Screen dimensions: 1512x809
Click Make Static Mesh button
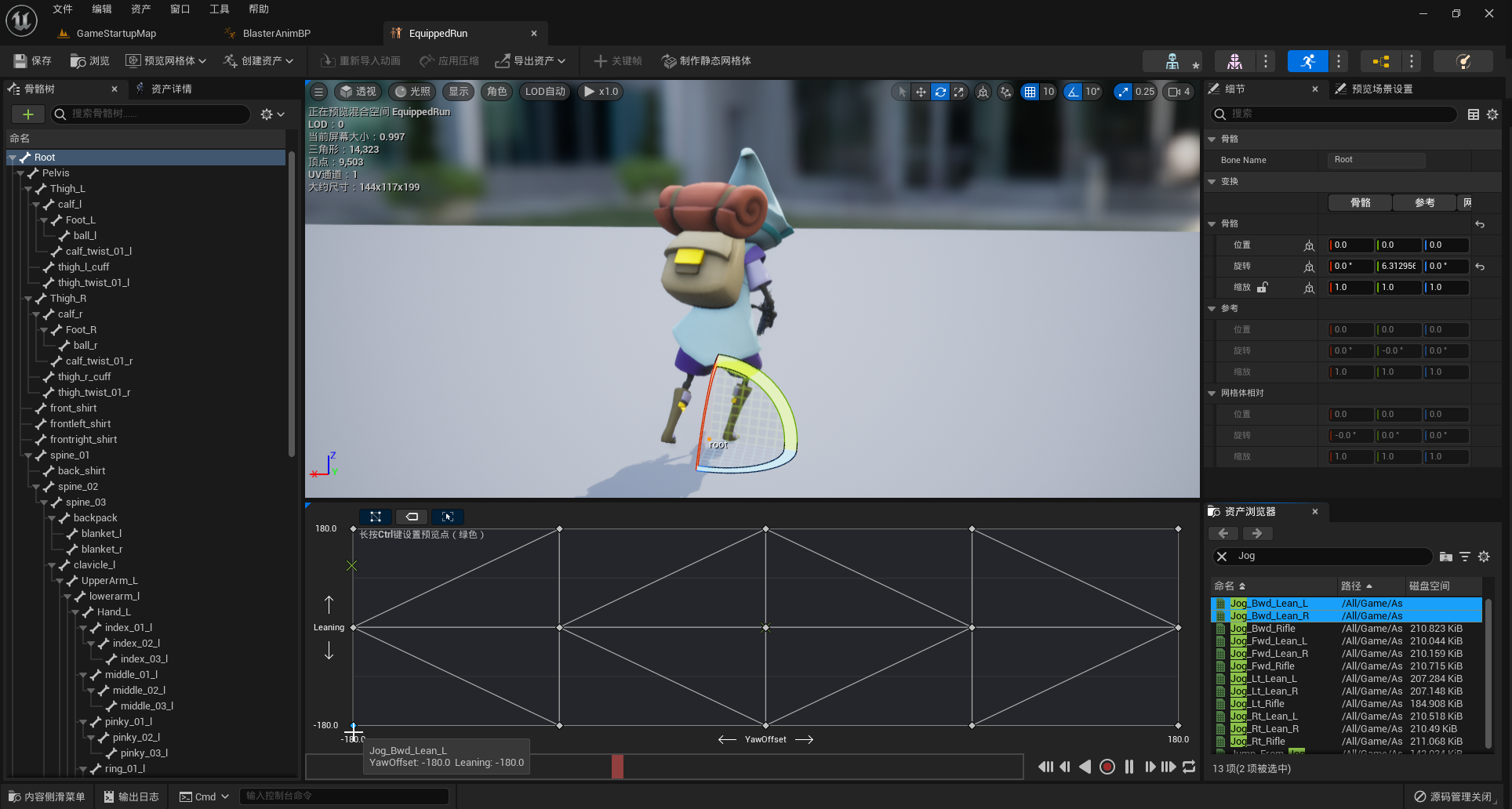click(x=706, y=60)
